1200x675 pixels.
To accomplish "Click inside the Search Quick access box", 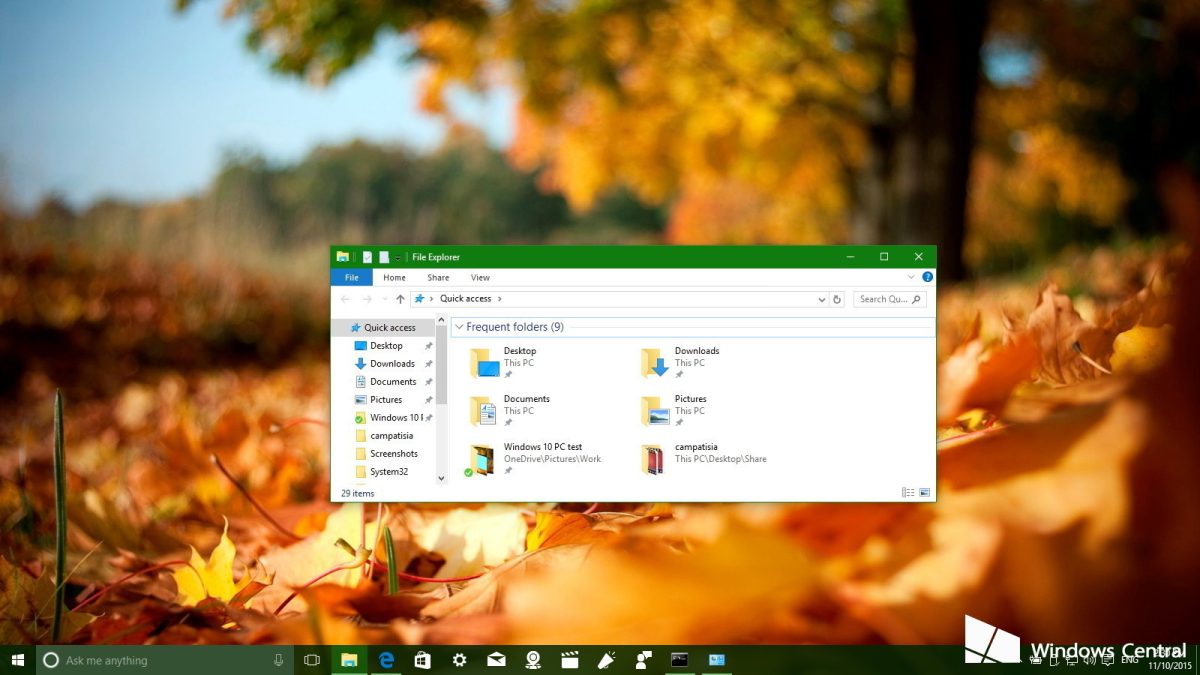I will 885,298.
